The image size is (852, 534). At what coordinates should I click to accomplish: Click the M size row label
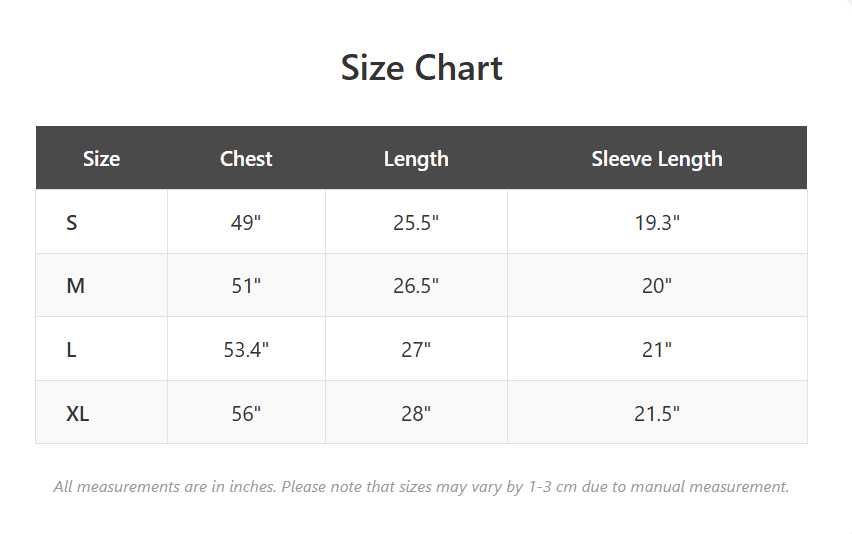click(75, 286)
